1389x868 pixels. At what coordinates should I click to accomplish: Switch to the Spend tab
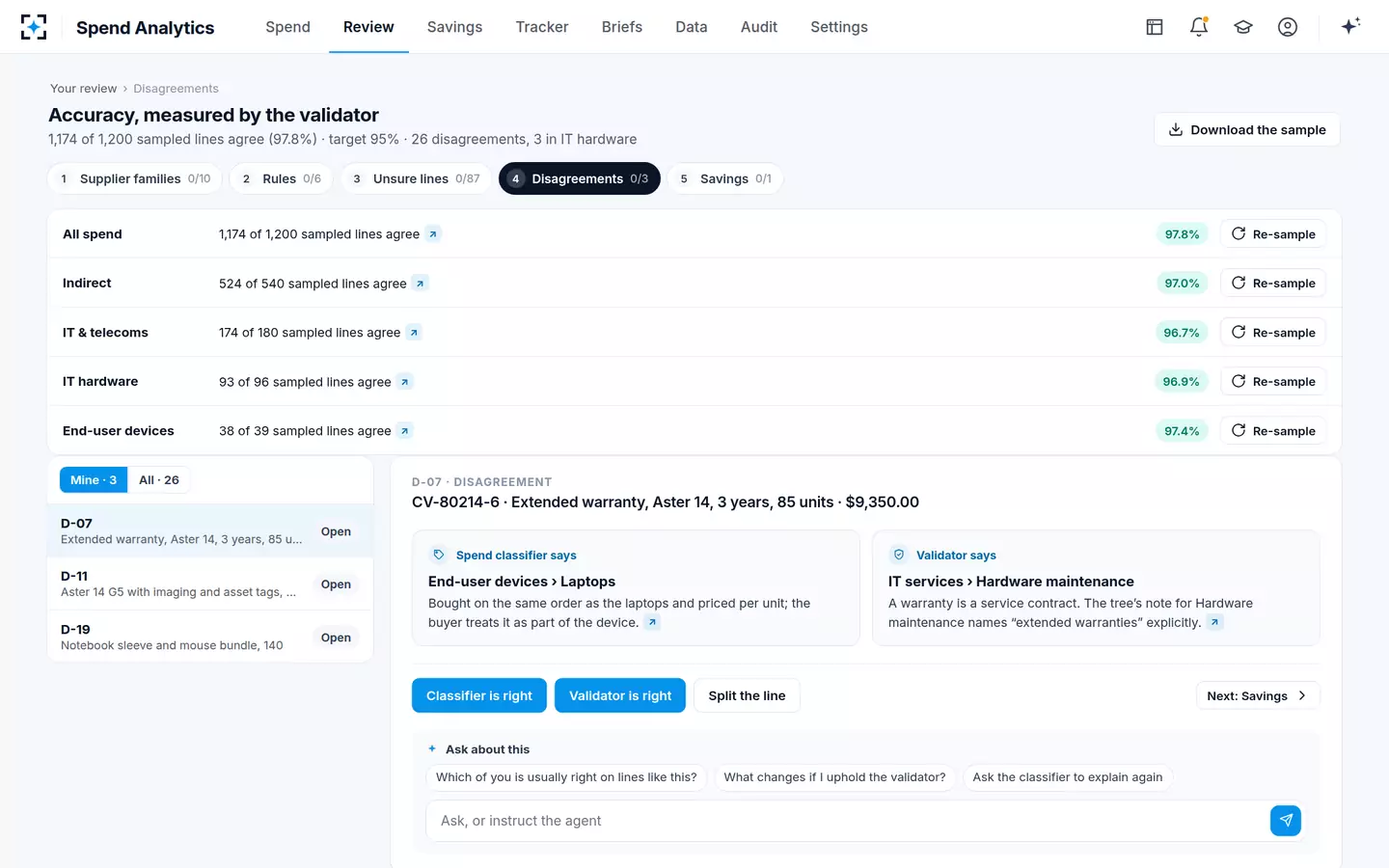coord(288,27)
